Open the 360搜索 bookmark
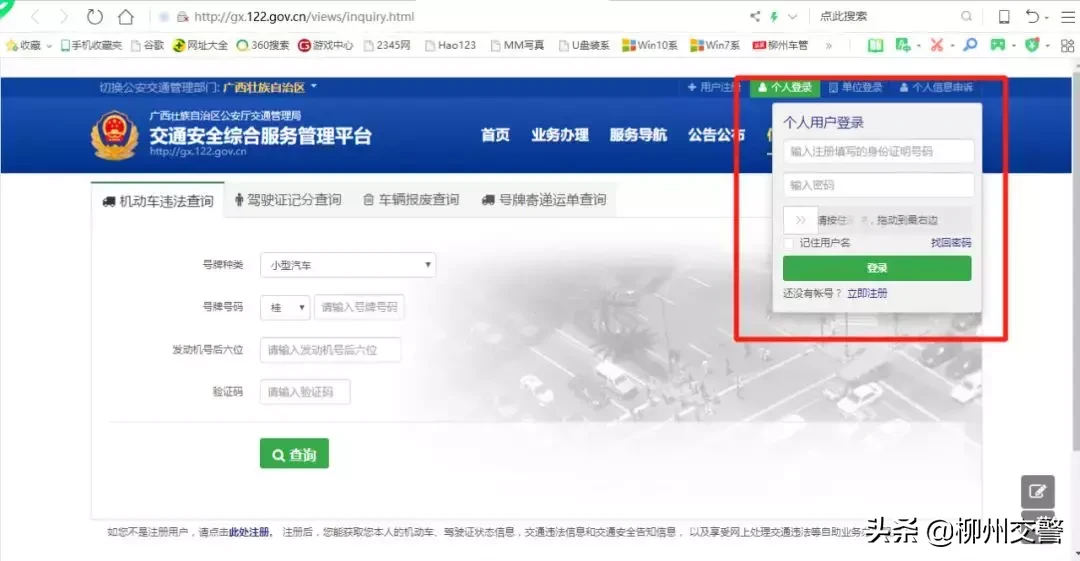 click(262, 45)
